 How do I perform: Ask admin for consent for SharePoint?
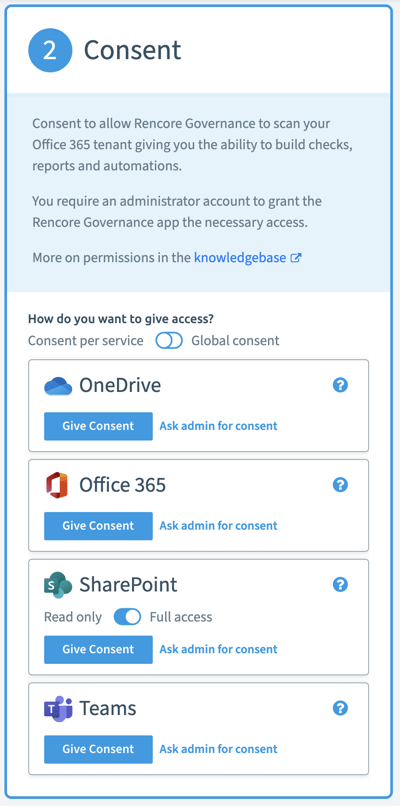pyautogui.click(x=219, y=649)
